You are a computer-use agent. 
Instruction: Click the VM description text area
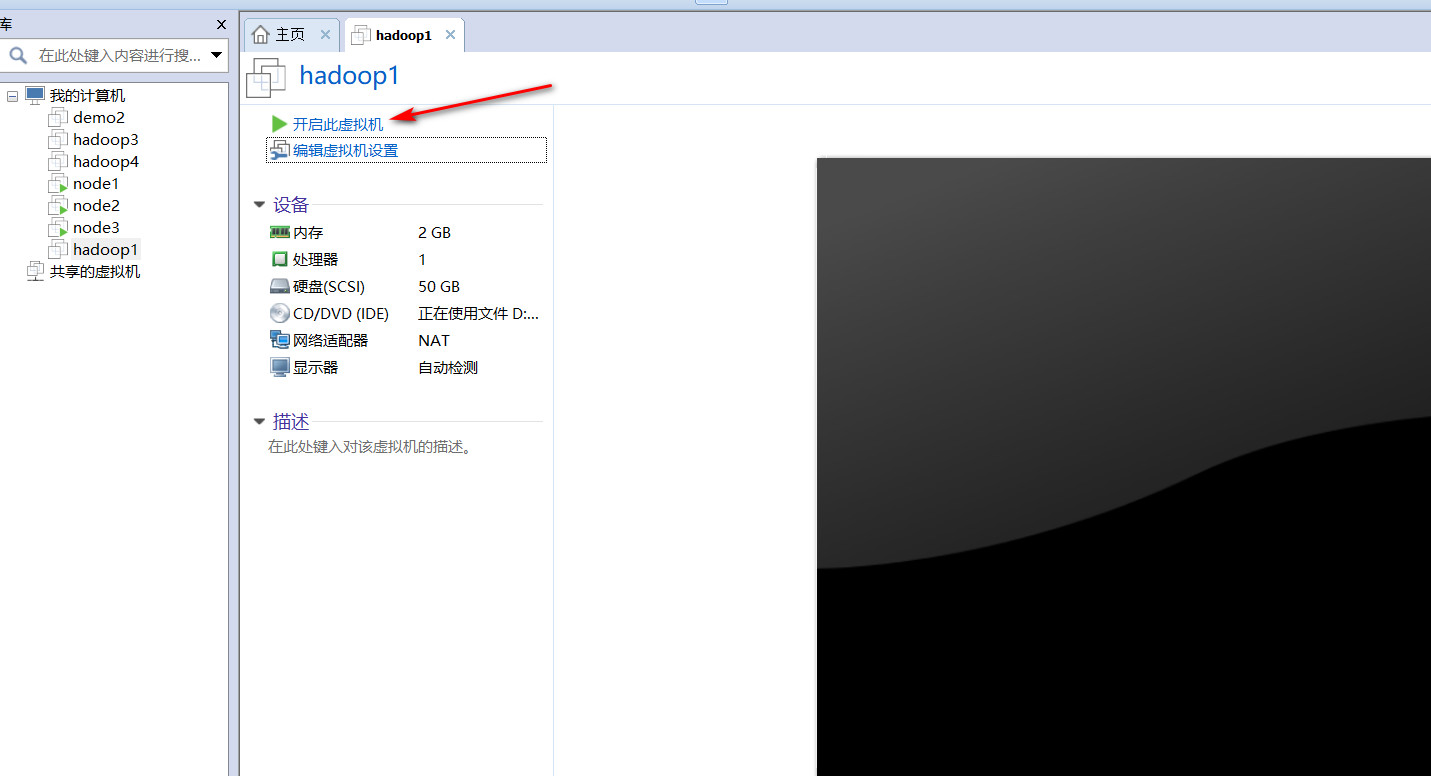point(370,447)
